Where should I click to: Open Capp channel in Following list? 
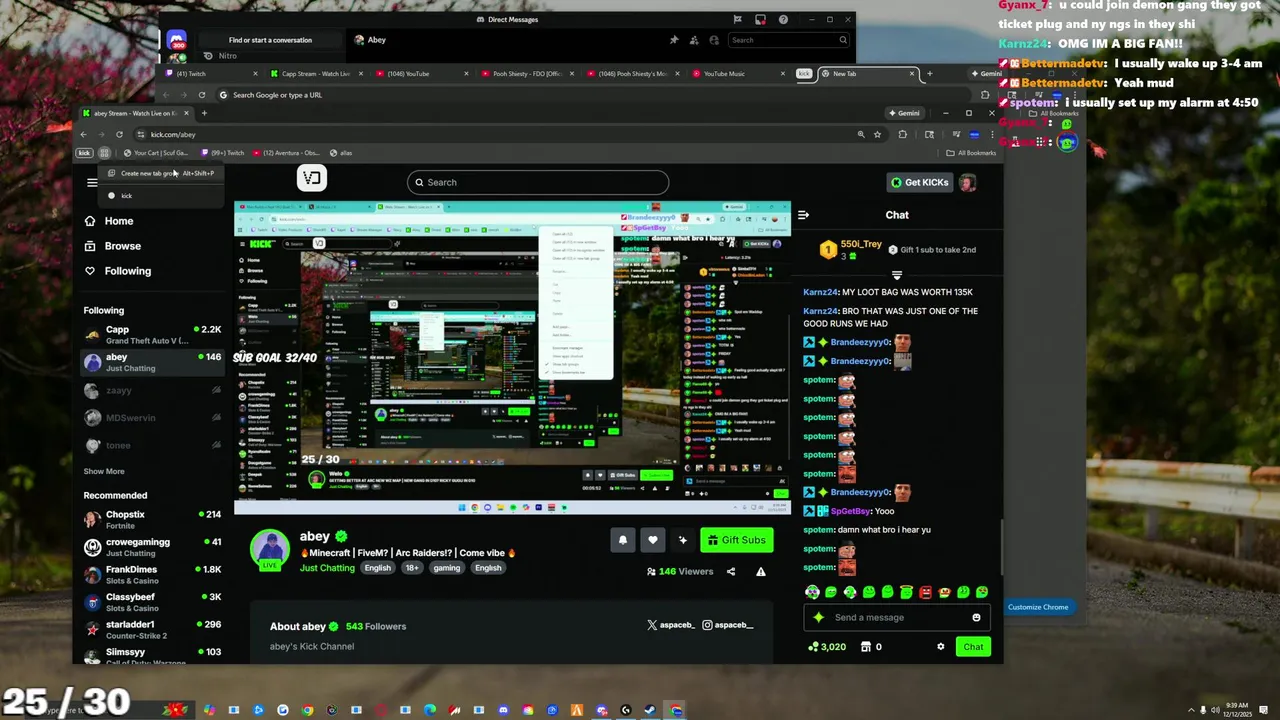point(152,334)
